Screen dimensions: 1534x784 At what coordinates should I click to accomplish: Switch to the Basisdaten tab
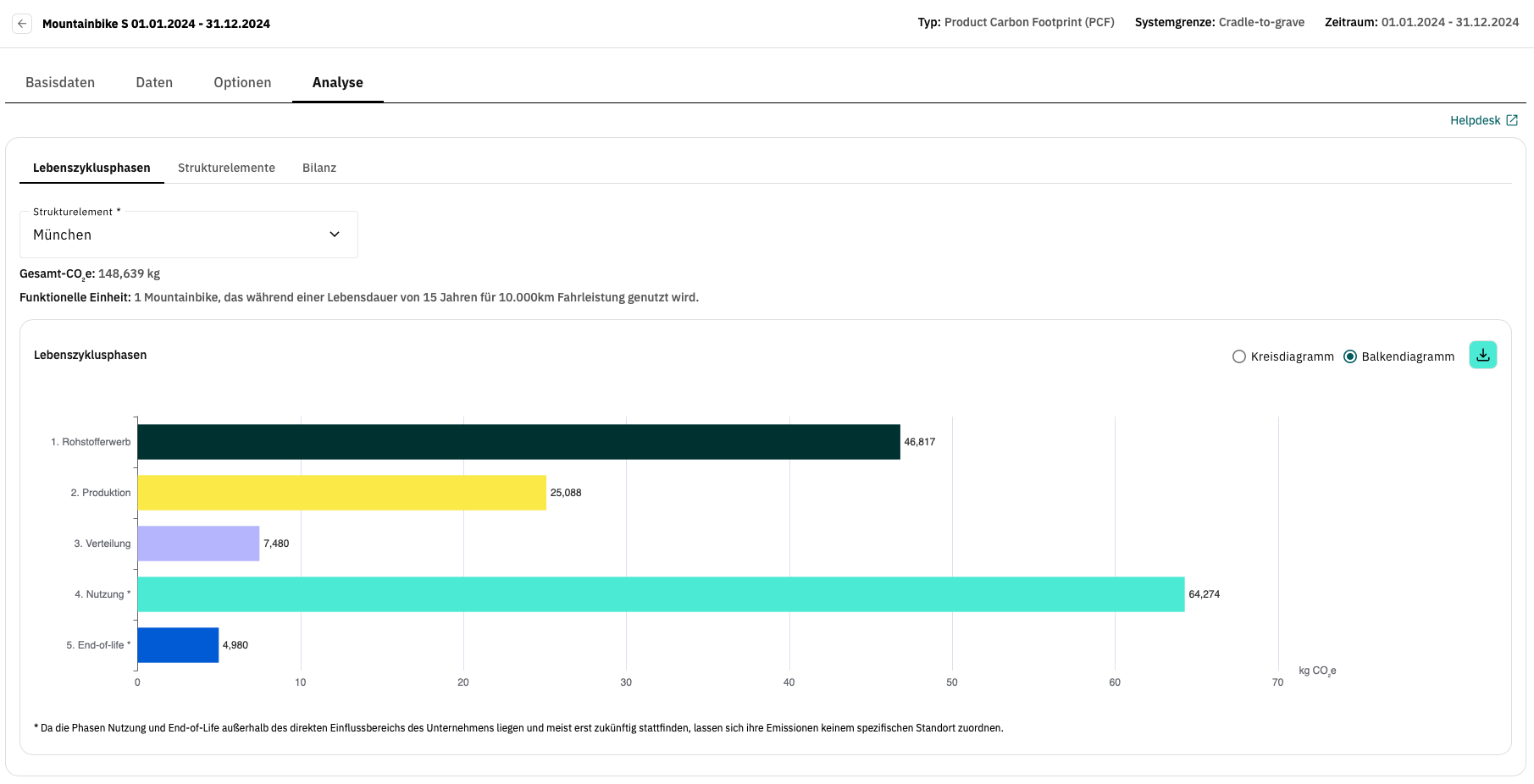point(60,82)
